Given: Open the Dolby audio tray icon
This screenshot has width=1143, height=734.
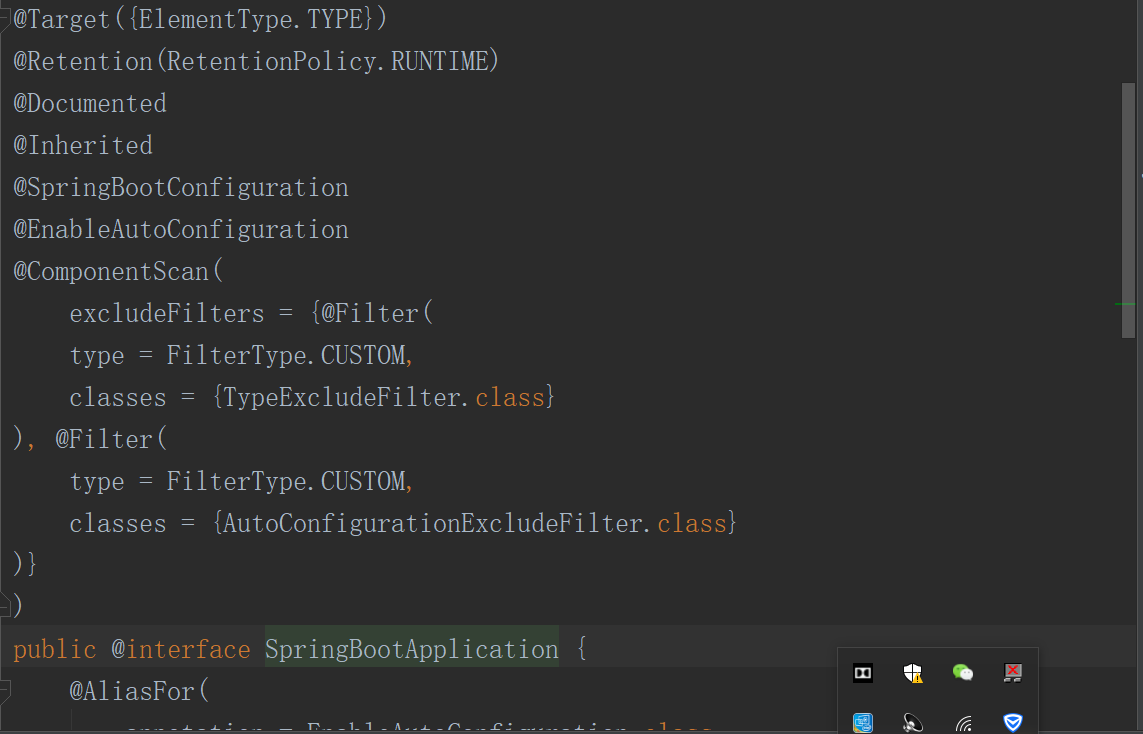Looking at the screenshot, I should [x=862, y=673].
